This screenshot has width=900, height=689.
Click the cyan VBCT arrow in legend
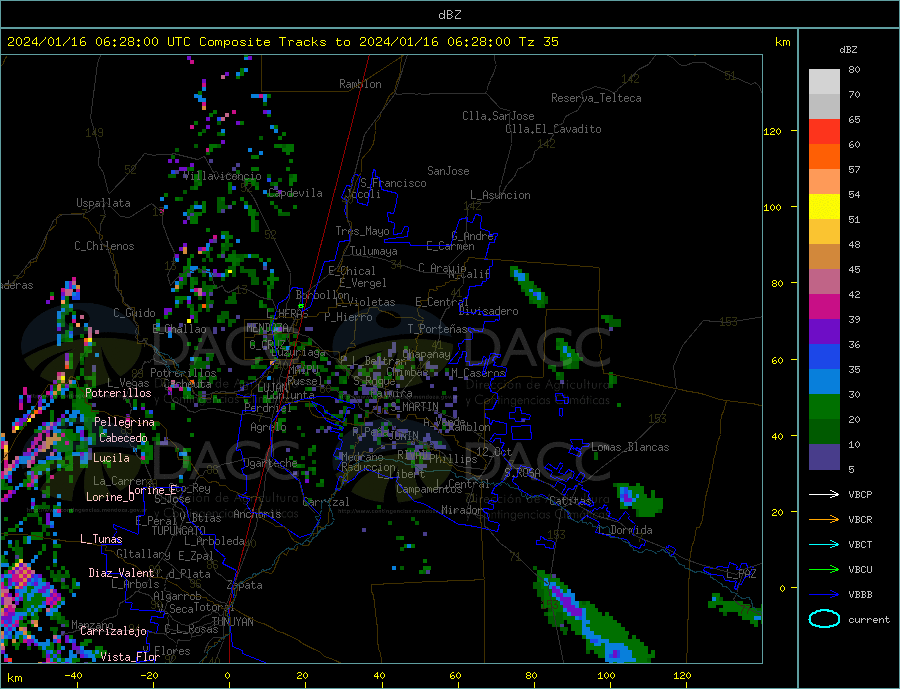(x=824, y=544)
